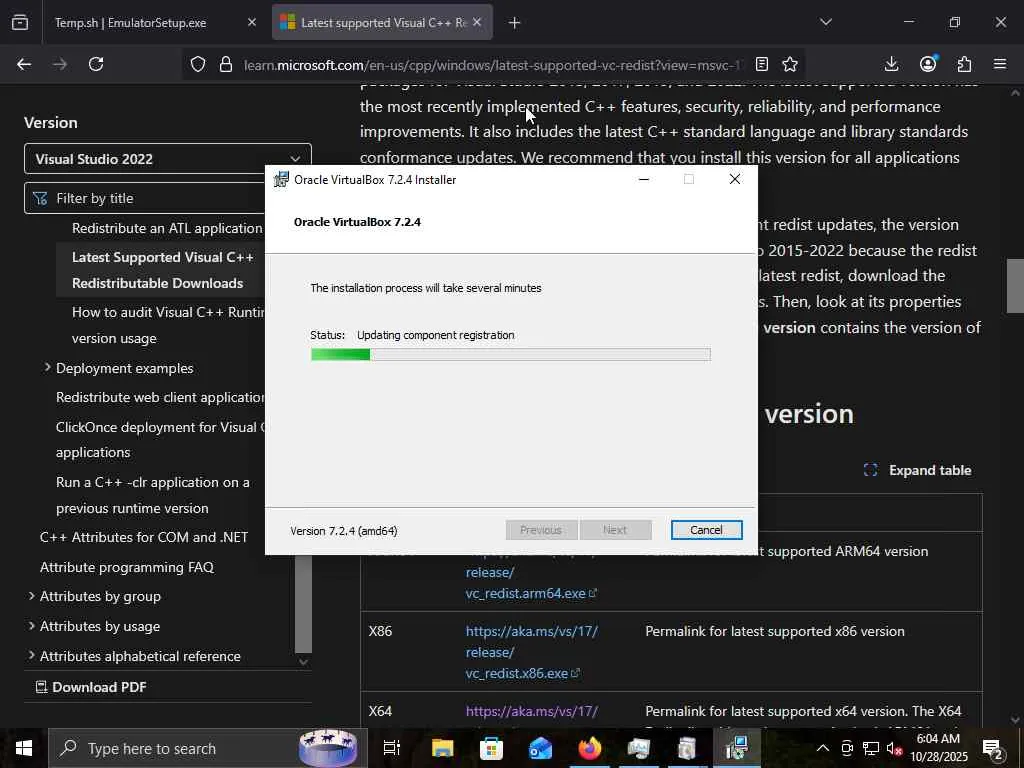Click Firefox back arrow button
This screenshot has width=1024, height=768.
point(24,64)
